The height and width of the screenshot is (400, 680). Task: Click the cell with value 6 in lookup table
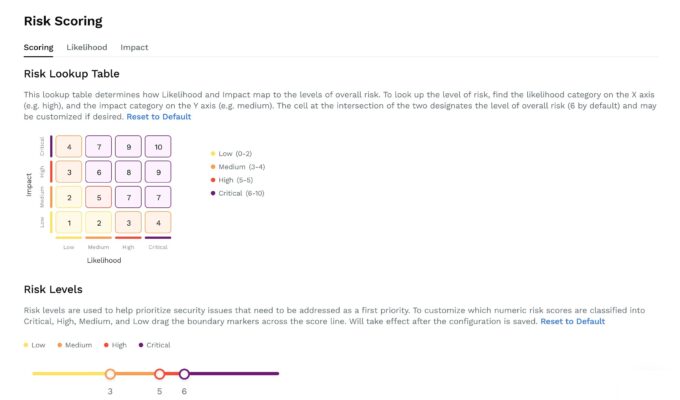98,172
